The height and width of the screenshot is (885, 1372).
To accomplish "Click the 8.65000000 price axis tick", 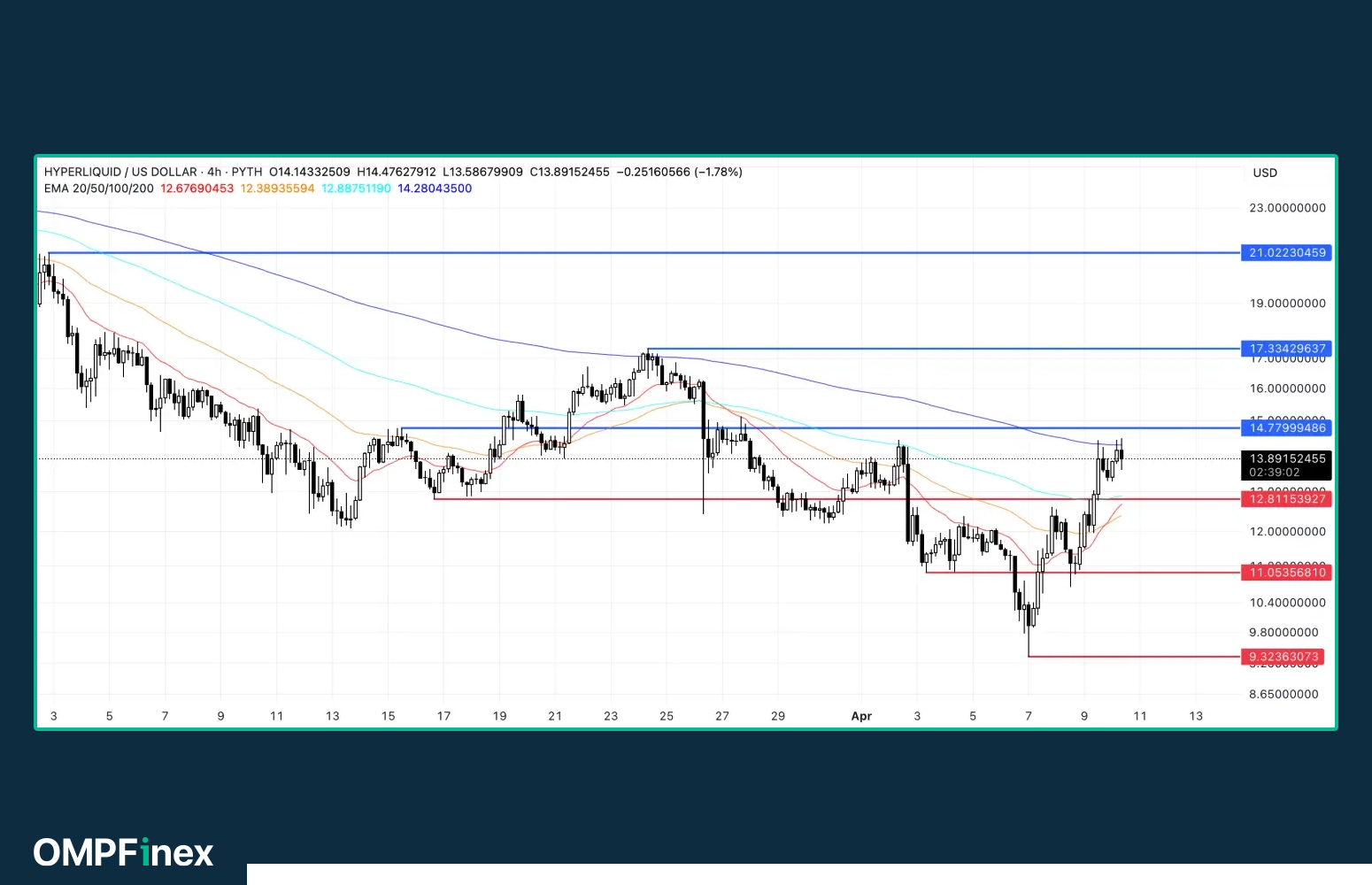I will click(x=1283, y=694).
